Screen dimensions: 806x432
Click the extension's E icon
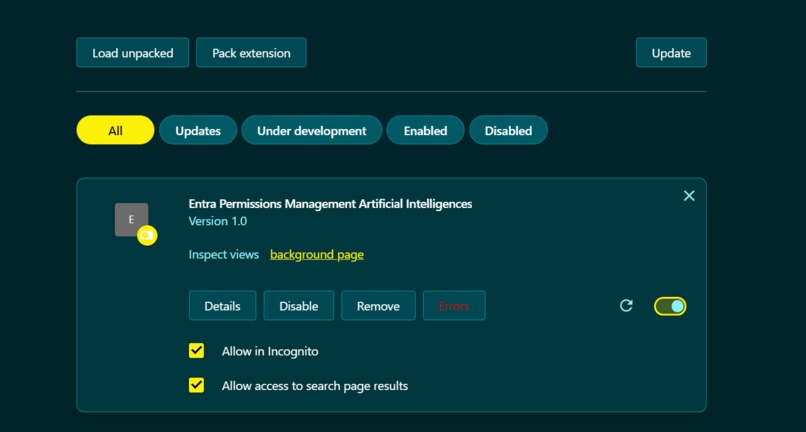click(131, 220)
